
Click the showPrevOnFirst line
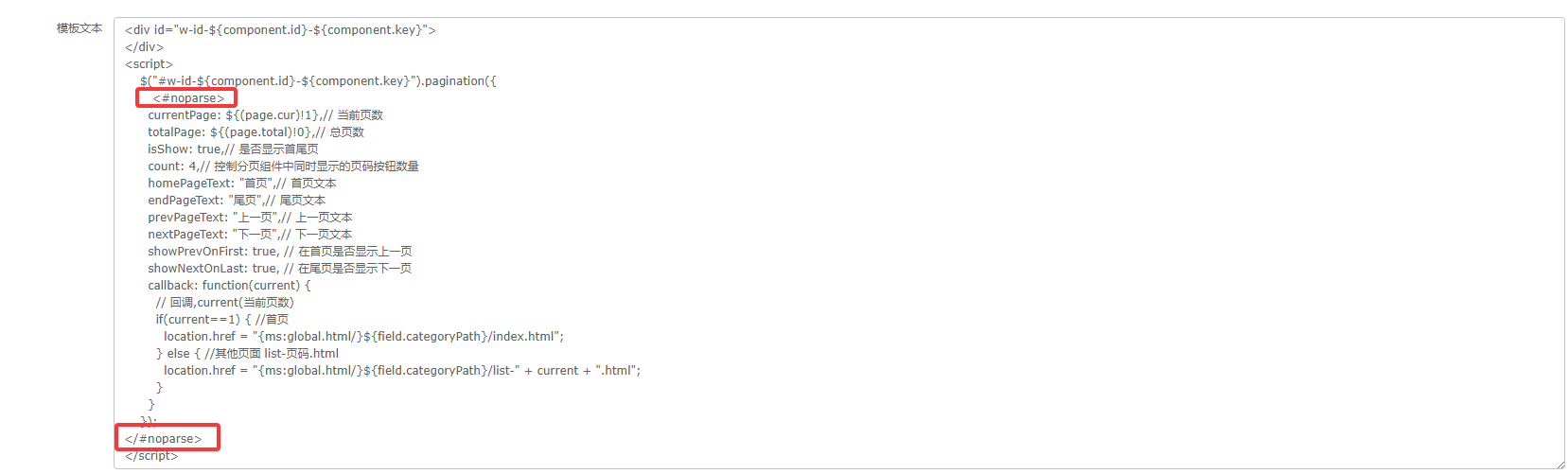click(x=279, y=252)
